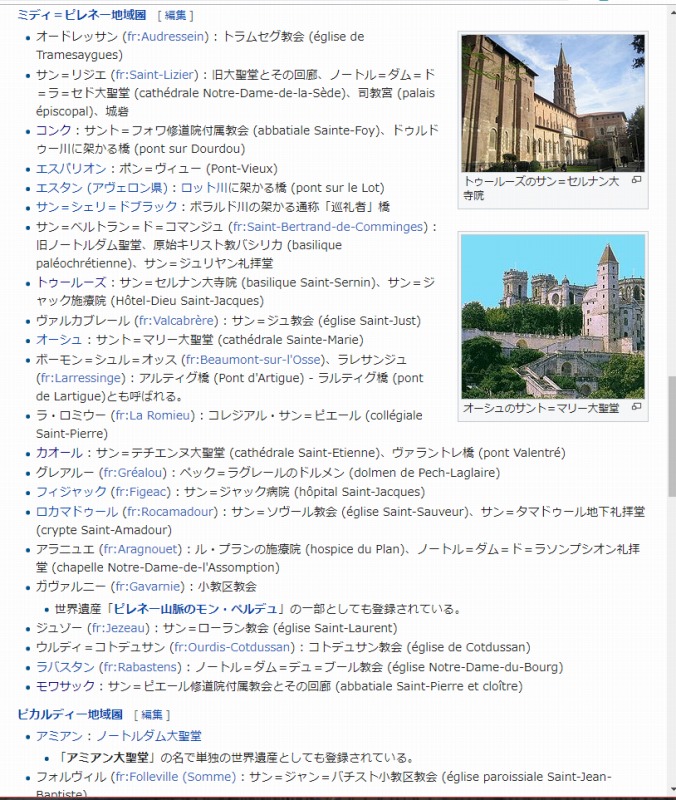Follow the fr:Rabastens link

pos(141,667)
